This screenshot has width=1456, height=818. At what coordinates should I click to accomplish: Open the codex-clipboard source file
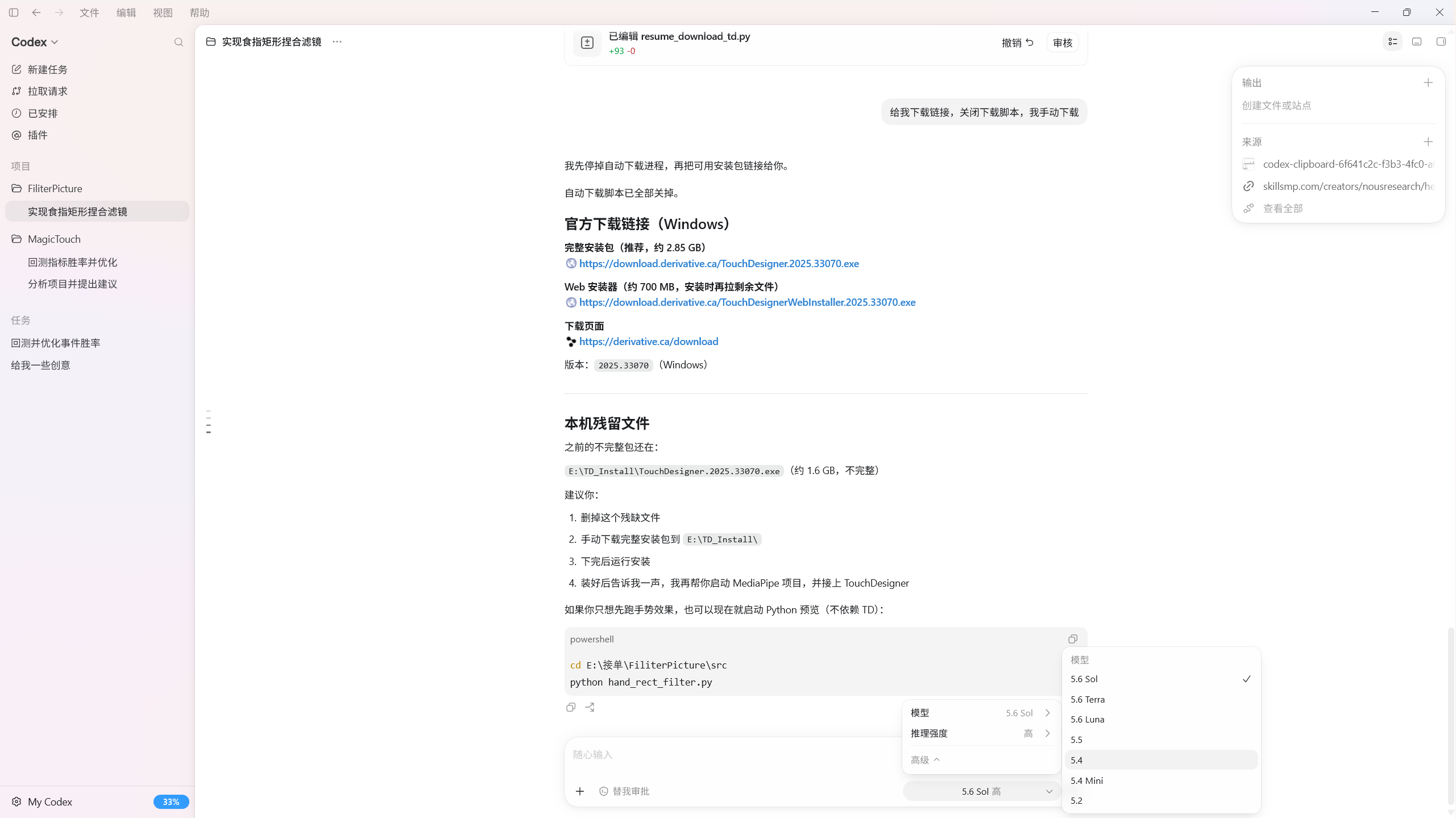click(x=1338, y=164)
